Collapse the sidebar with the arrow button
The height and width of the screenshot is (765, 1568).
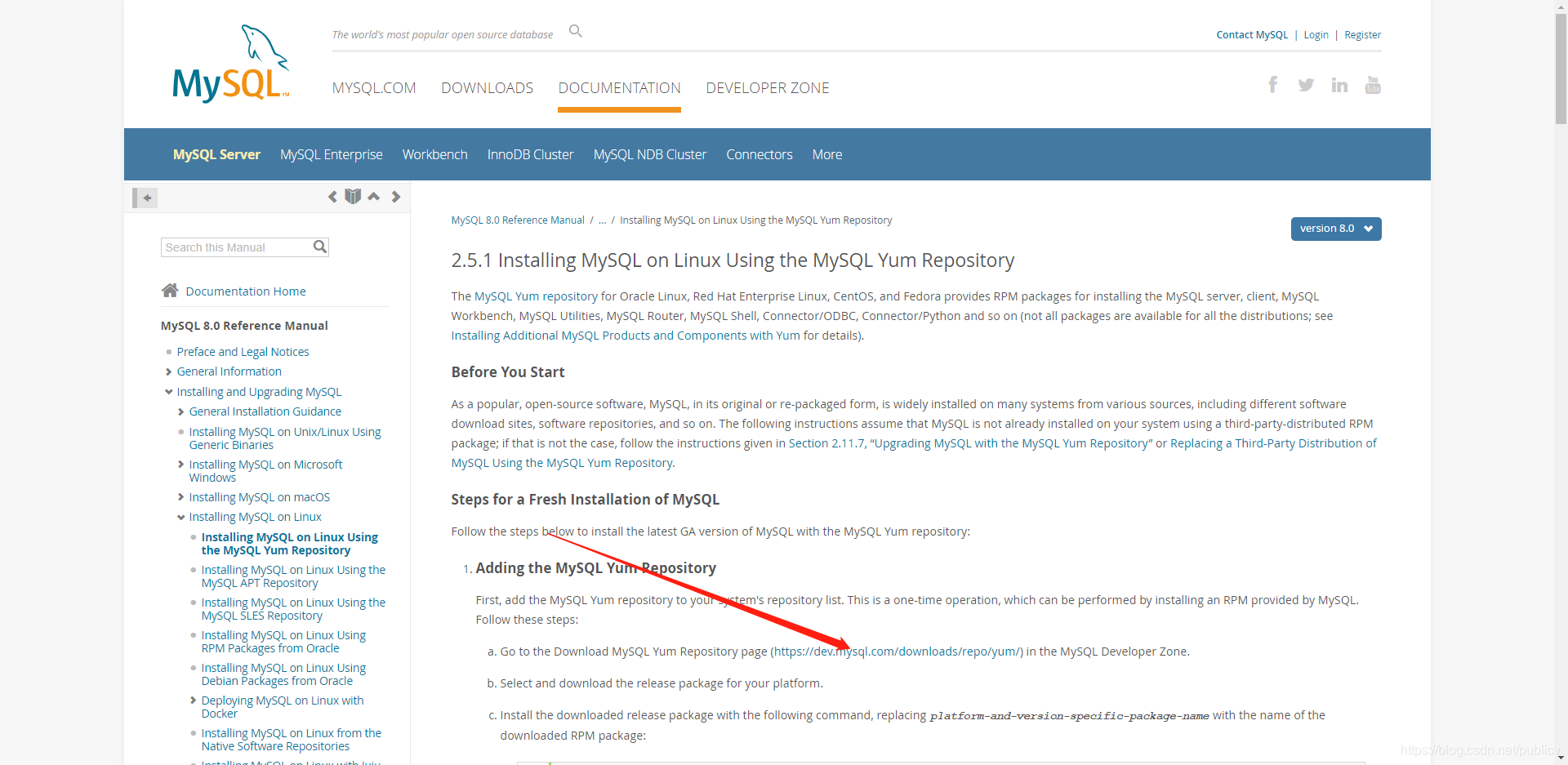tap(145, 198)
